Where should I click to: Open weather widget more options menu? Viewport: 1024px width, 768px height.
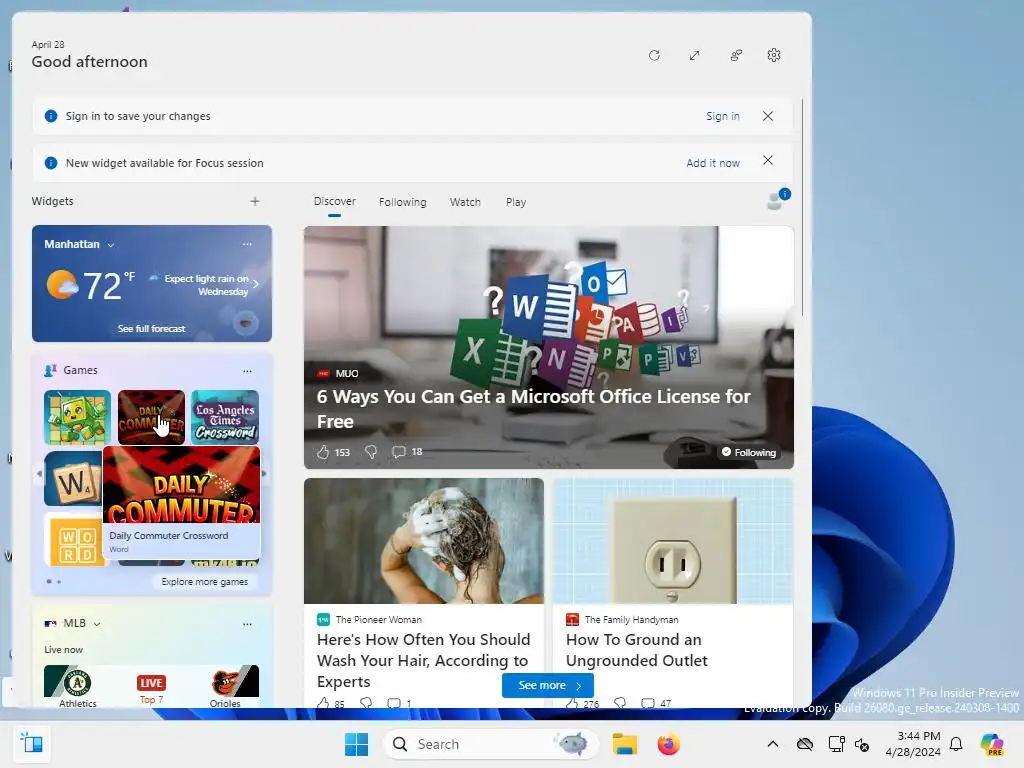247,244
